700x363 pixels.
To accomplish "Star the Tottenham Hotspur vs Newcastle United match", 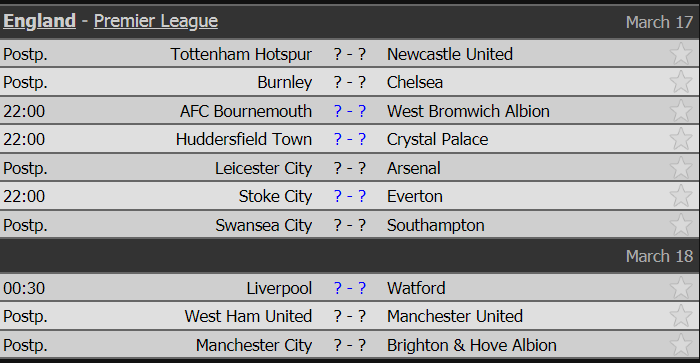I will (681, 54).
